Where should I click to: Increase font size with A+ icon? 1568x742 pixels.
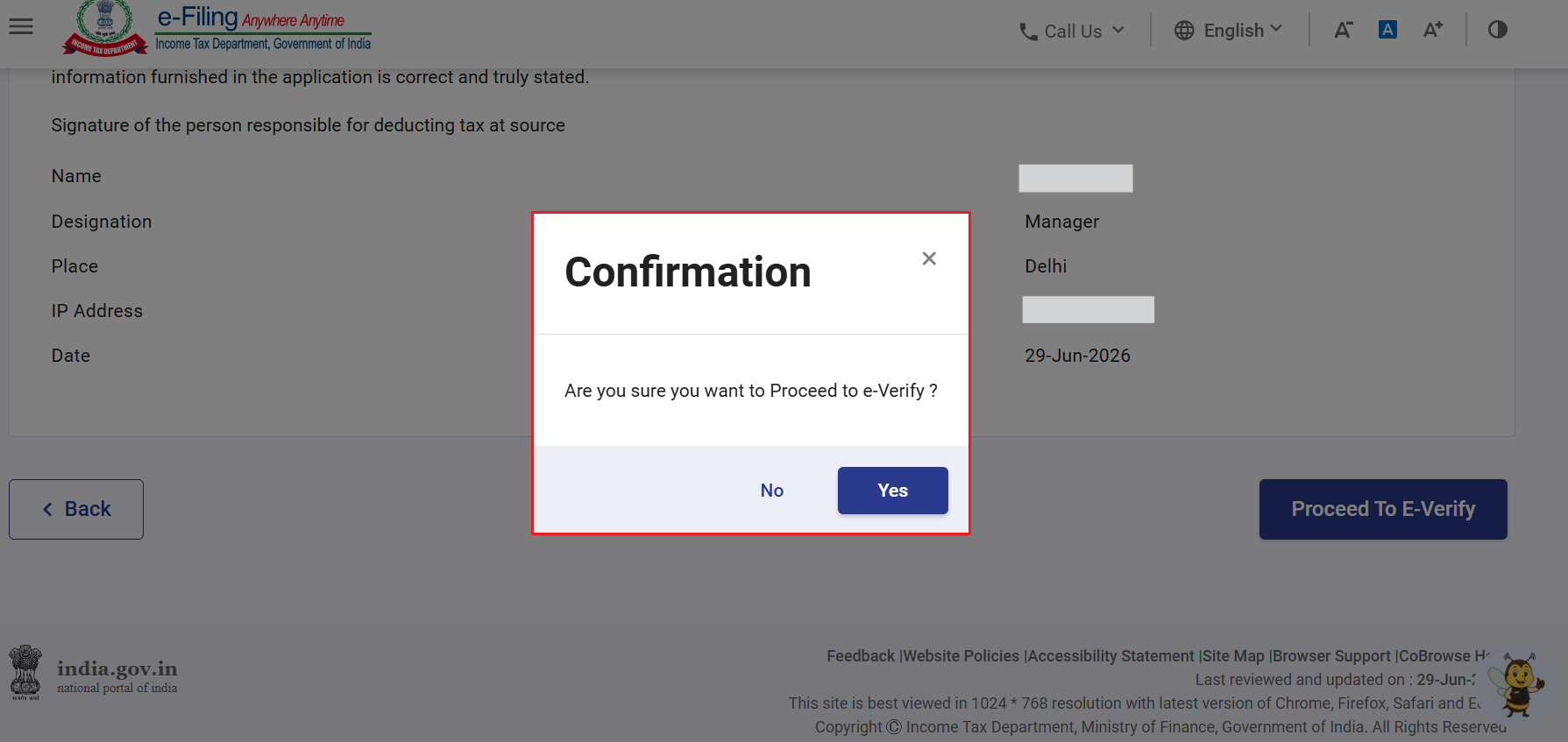click(x=1432, y=30)
